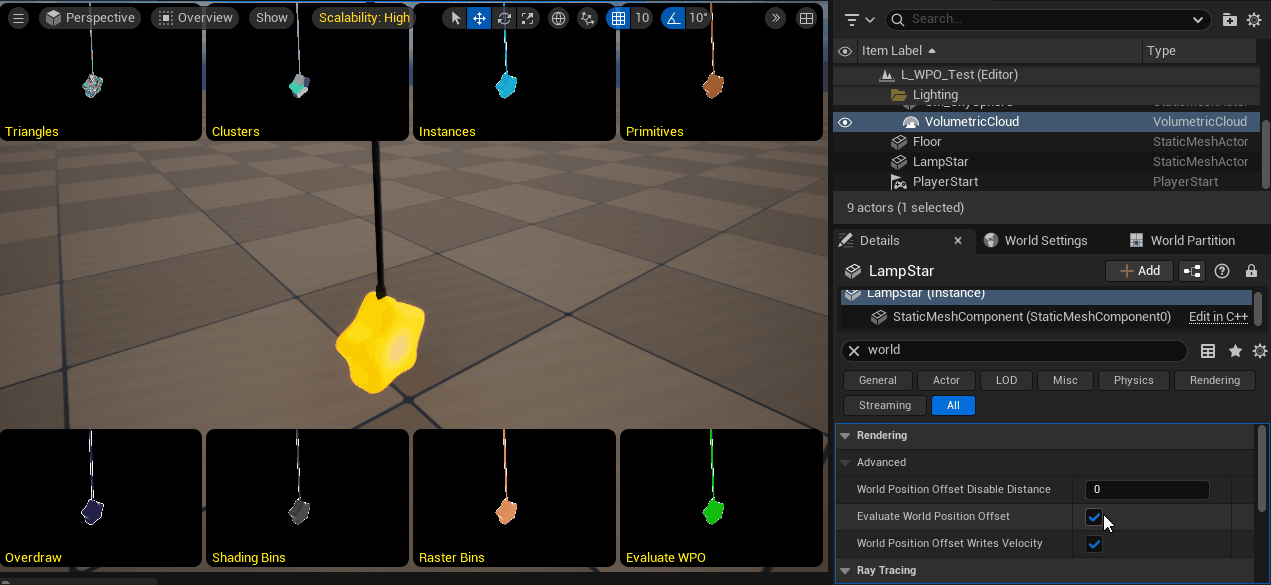Screen dimensions: 1271x585
Task: Open the Show flags menu
Action: (271, 18)
